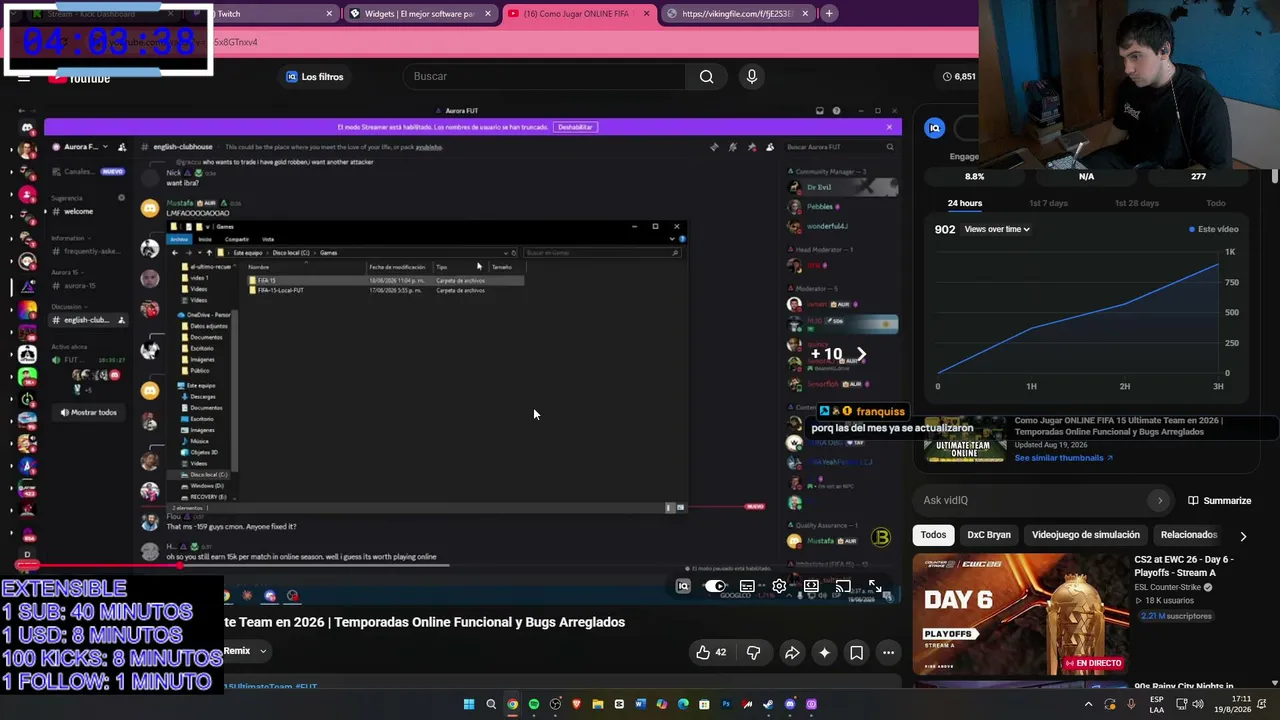Viewport: 1280px width, 720px height.
Task: Switch to the Widgets browser tab
Action: [x=420, y=14]
